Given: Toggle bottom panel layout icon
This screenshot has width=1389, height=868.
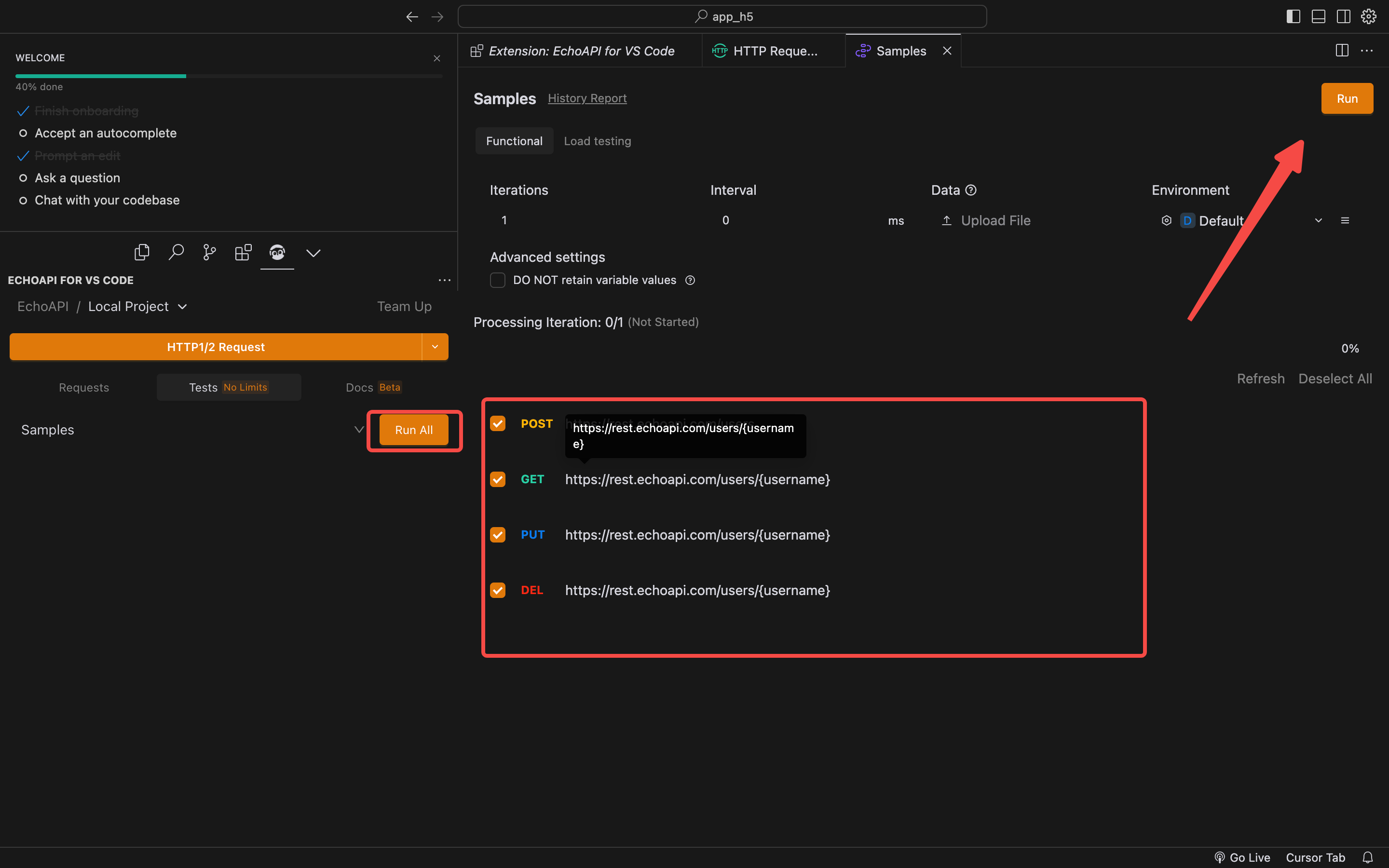Looking at the screenshot, I should coord(1319,17).
